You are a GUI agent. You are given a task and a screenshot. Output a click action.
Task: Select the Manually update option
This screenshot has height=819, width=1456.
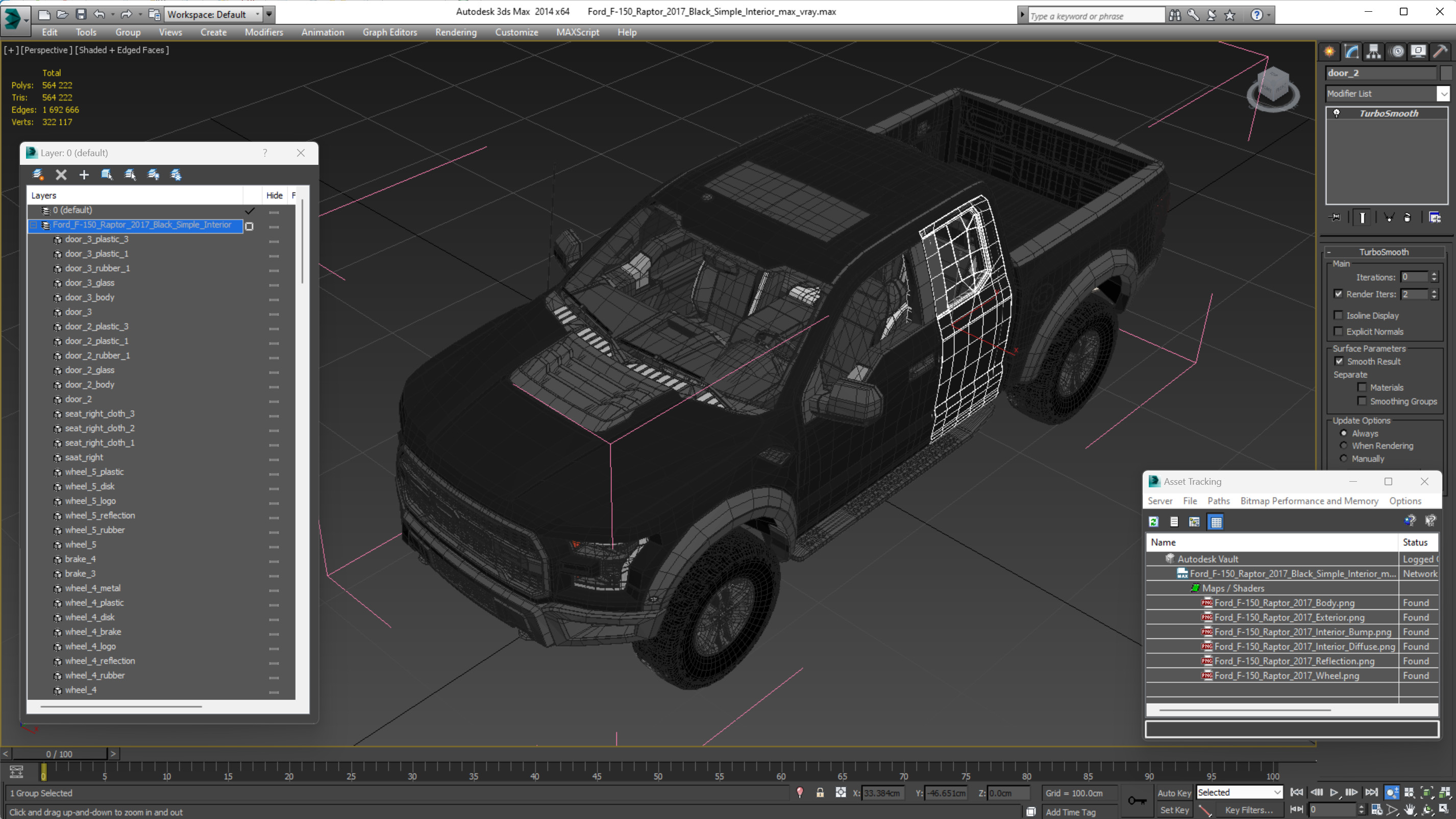(1344, 458)
